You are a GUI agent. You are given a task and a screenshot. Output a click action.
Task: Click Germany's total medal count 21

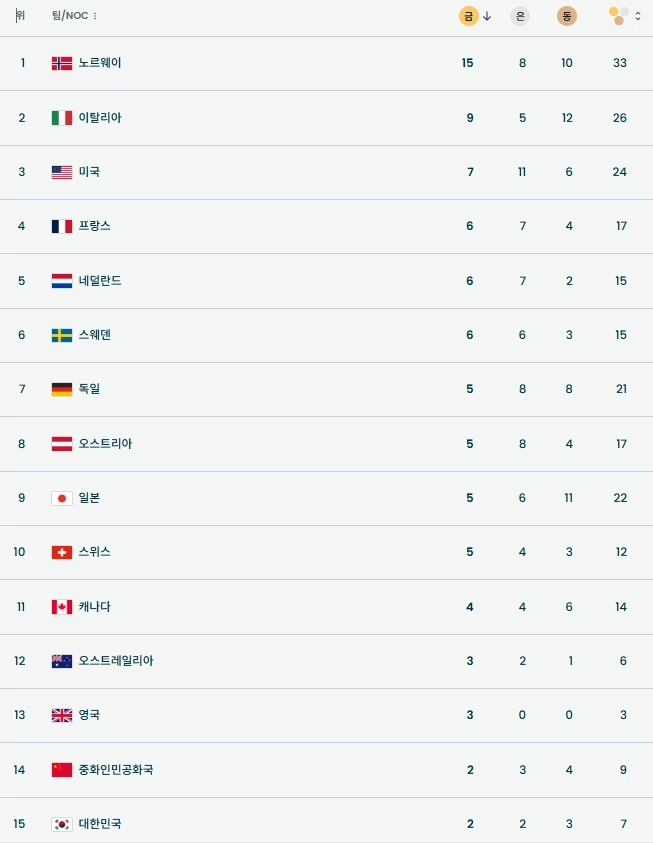(620, 389)
